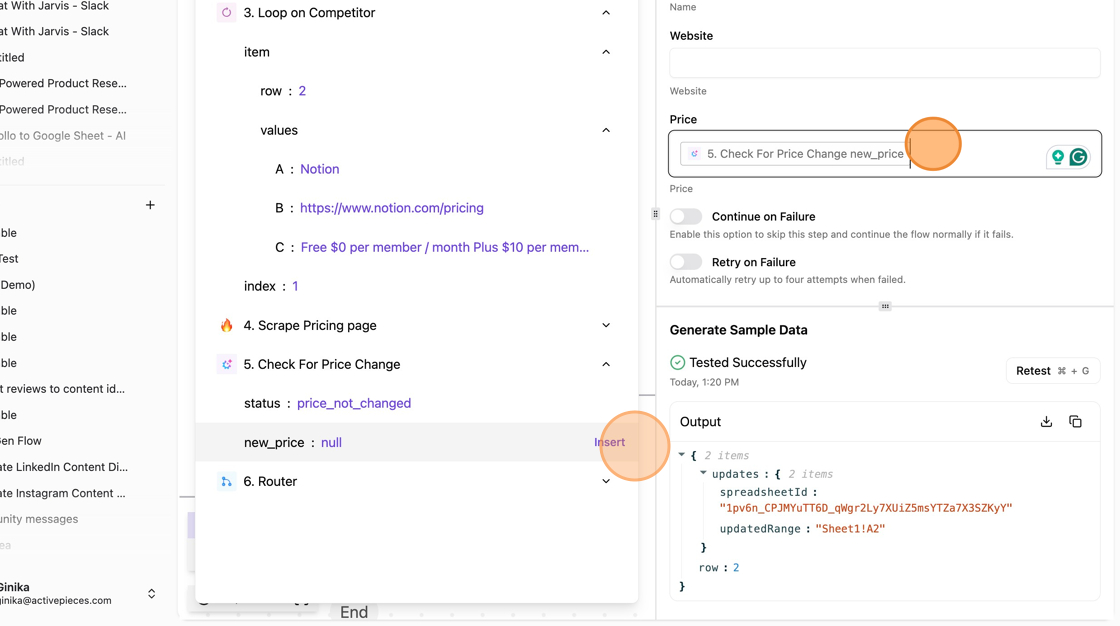The image size is (1120, 626).
Task: Expand the Router step
Action: click(606, 482)
